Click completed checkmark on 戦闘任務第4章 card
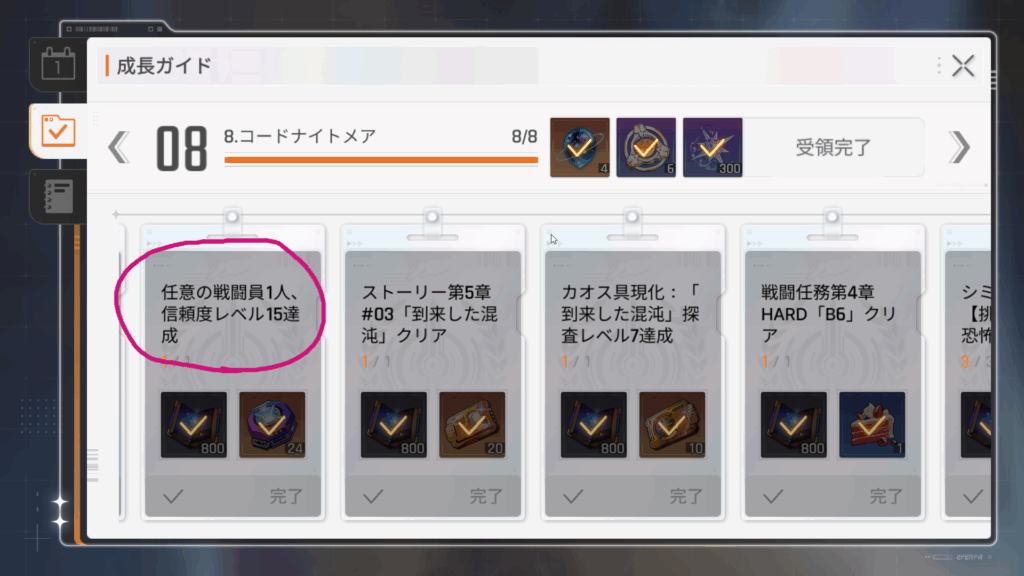 click(x=773, y=496)
